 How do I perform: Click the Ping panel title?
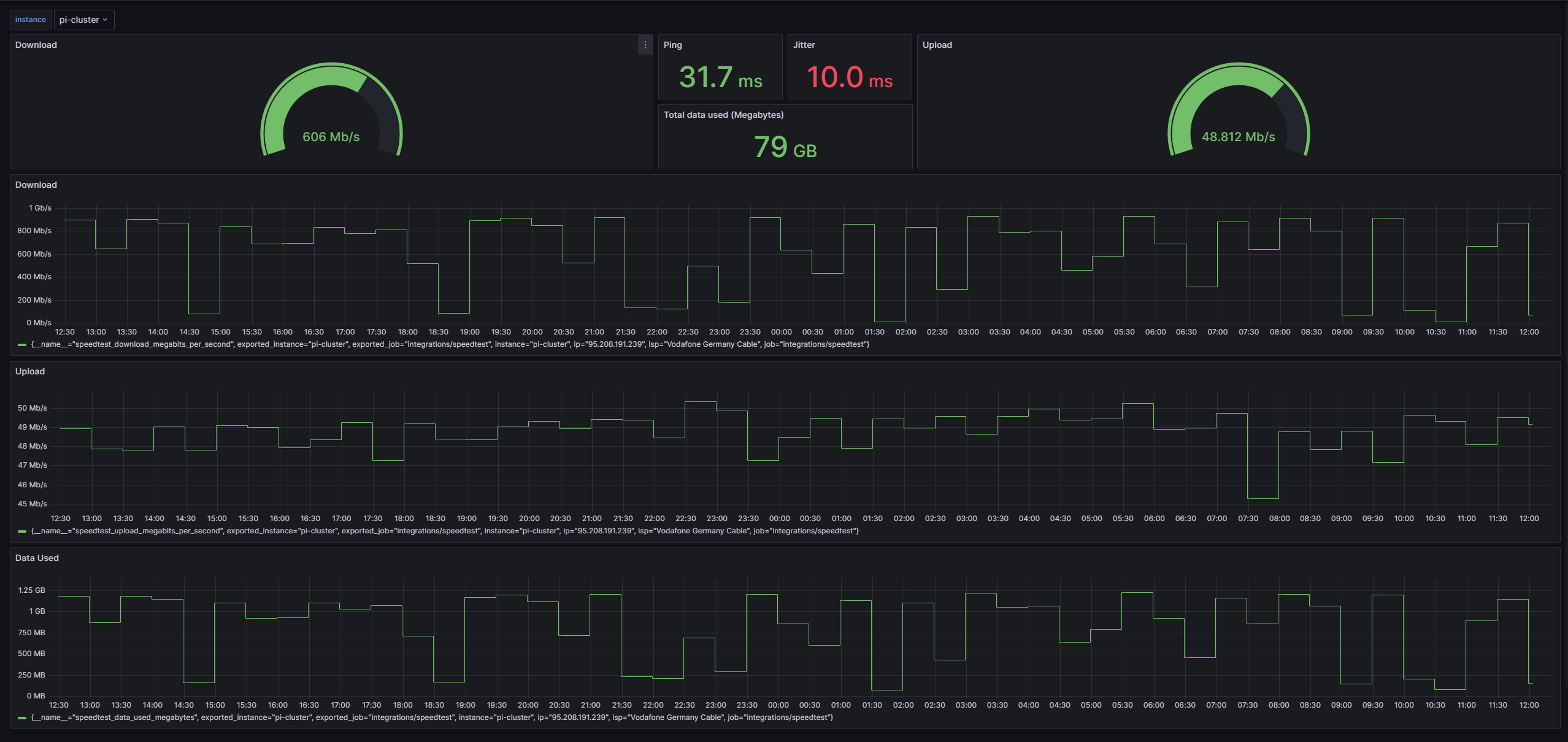click(672, 45)
